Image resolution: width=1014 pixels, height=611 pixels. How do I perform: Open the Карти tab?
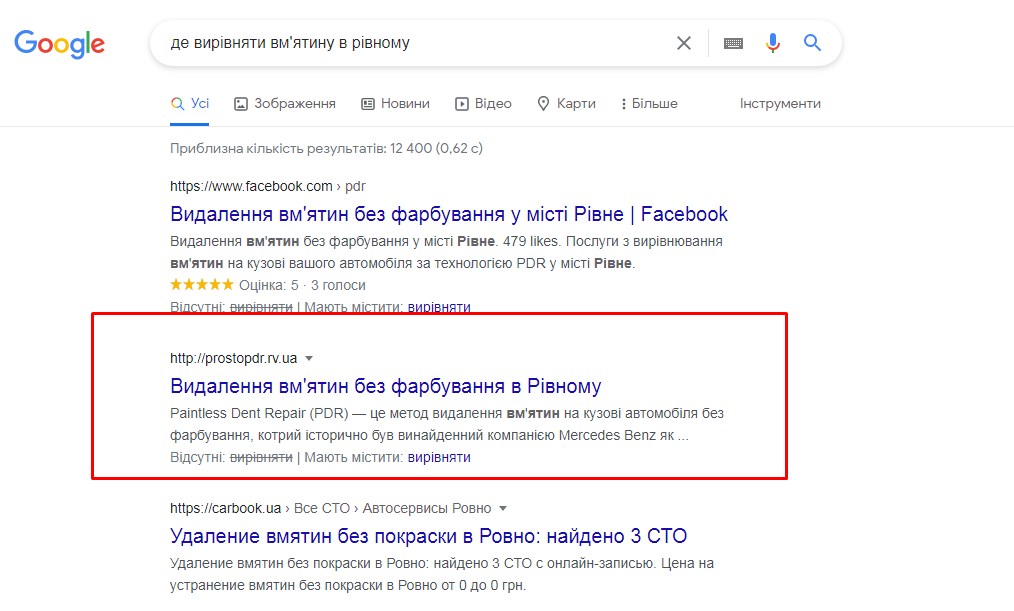566,103
